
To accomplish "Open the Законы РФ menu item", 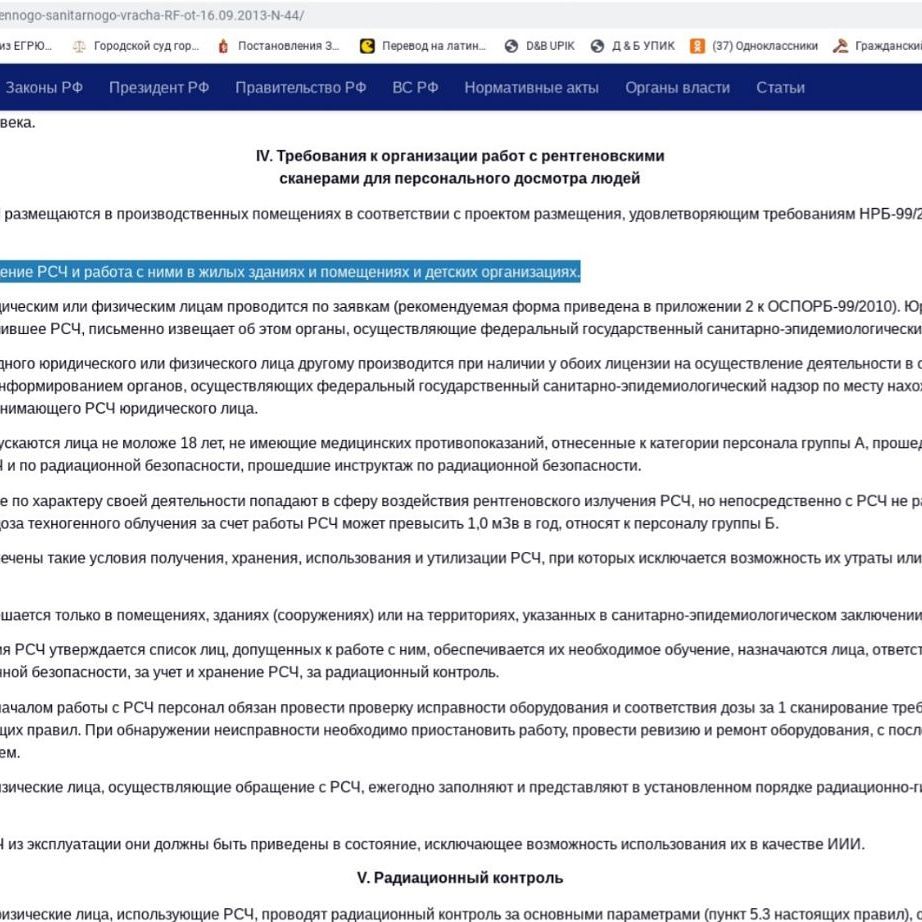I will (44, 88).
